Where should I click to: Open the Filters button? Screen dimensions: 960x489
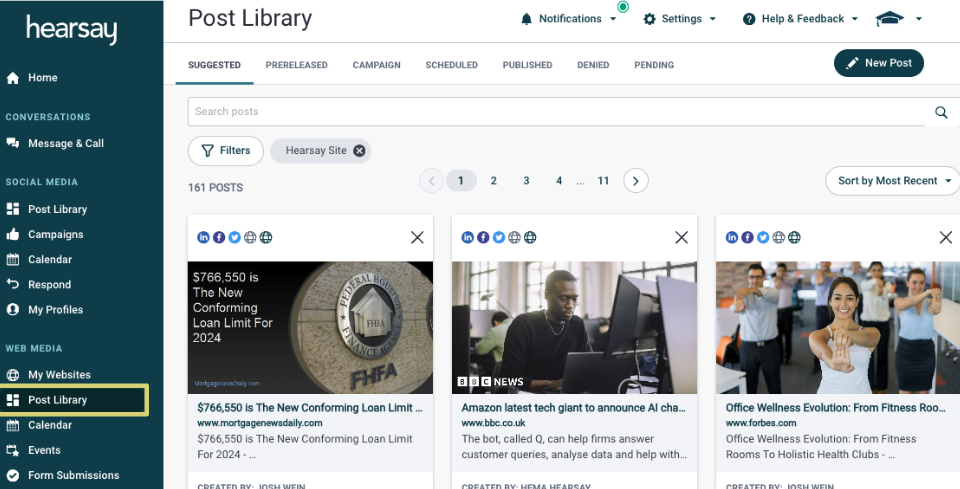point(226,151)
